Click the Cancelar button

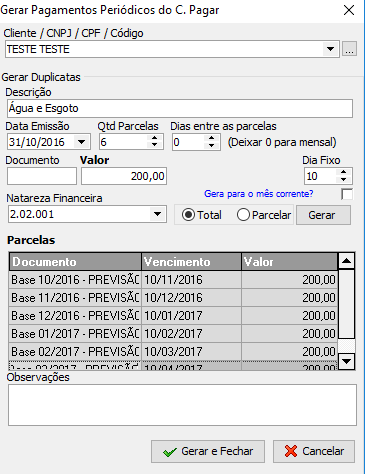314,451
